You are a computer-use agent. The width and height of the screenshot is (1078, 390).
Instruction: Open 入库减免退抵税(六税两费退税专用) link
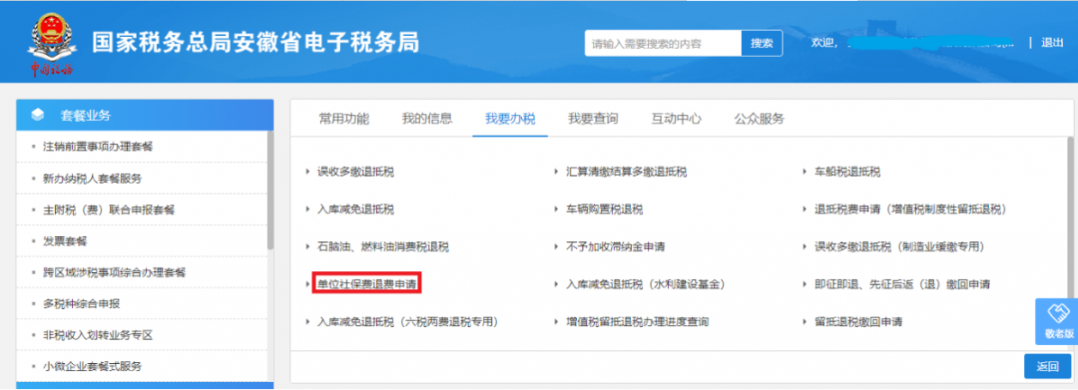(x=407, y=321)
